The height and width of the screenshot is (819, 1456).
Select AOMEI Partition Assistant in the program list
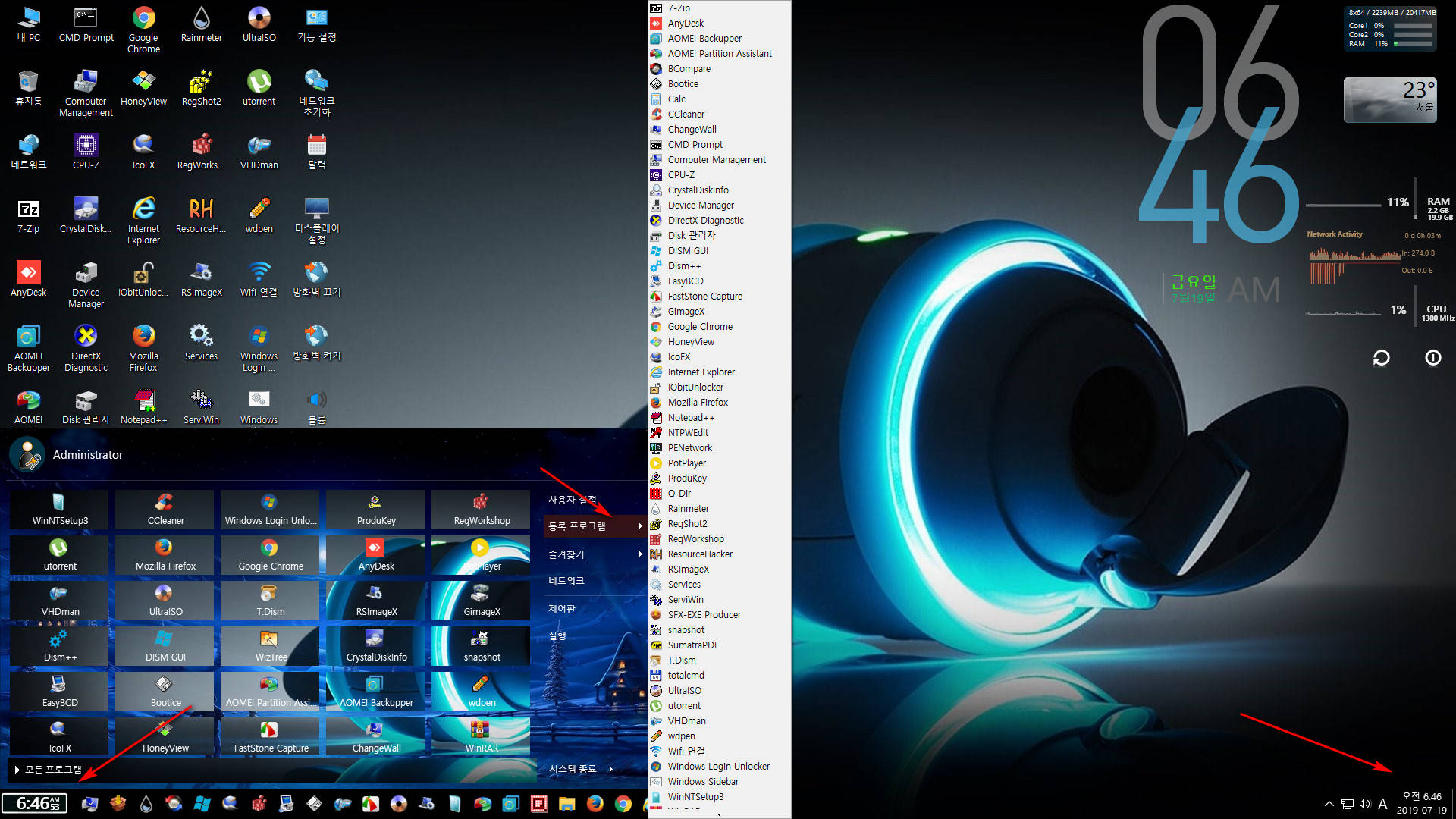[x=719, y=53]
